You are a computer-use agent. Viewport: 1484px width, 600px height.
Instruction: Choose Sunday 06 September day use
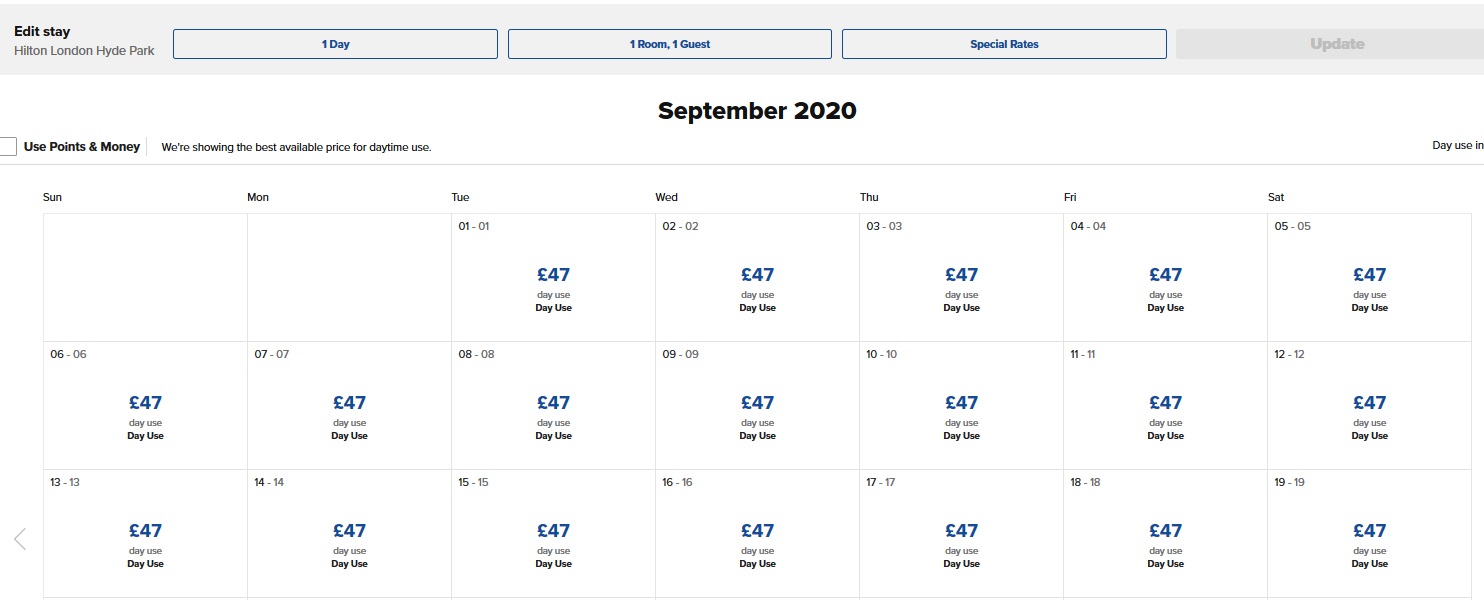pos(145,404)
